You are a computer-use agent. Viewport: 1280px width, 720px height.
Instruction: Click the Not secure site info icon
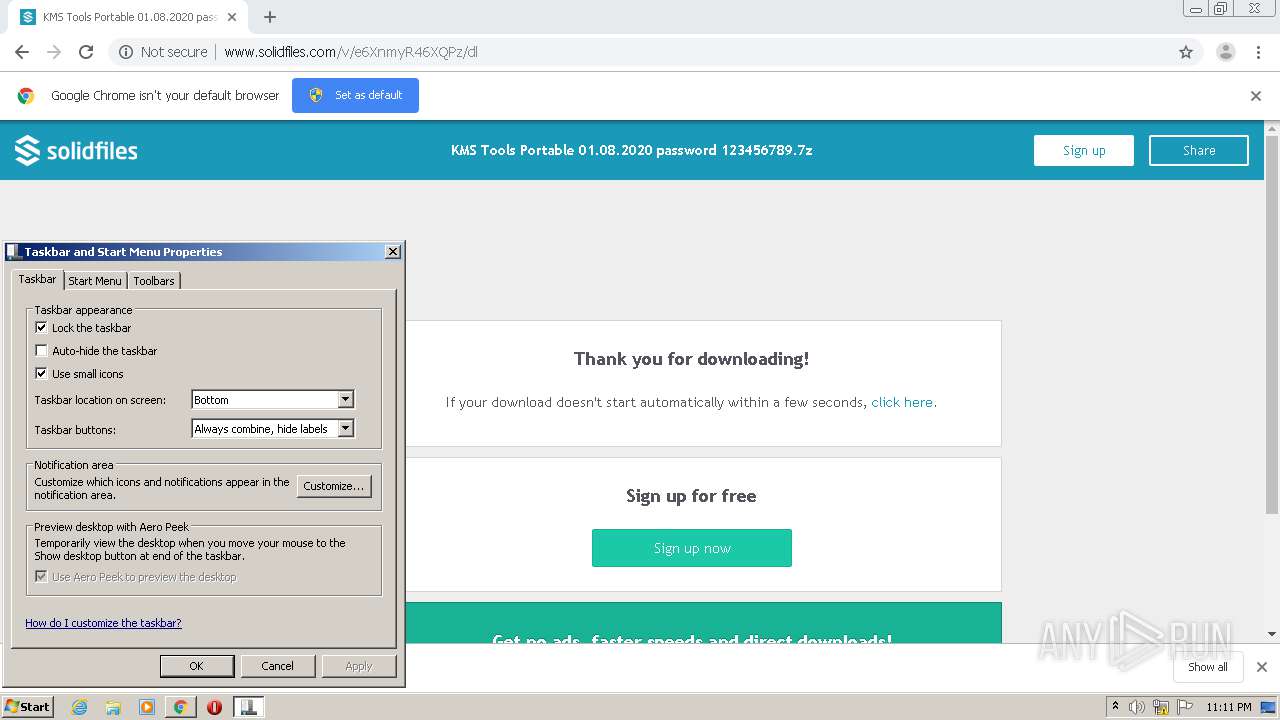coord(126,52)
